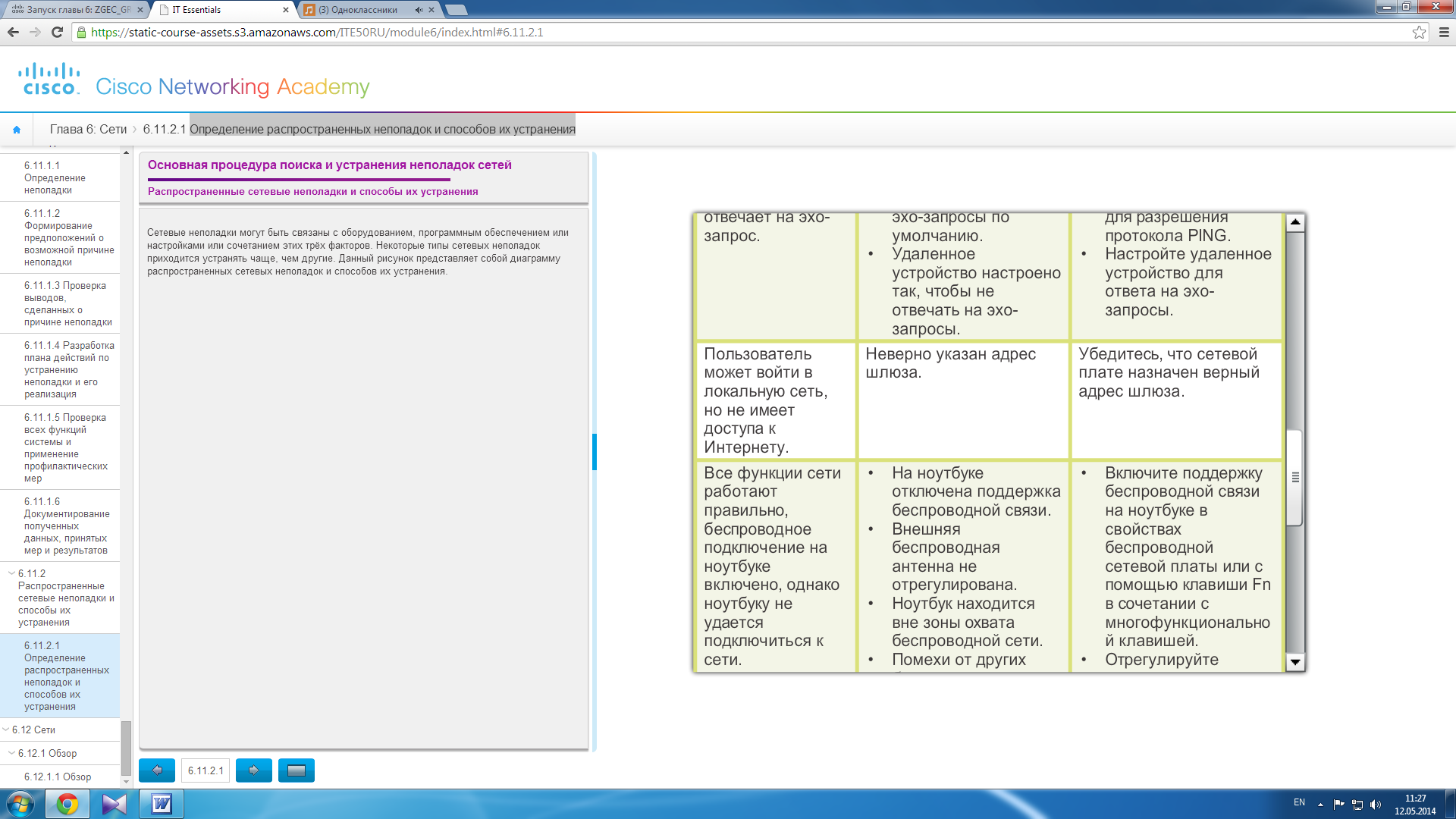This screenshot has width=1456, height=819.
Task: Click the sidebar scrollbar up arrow
Action: pyautogui.click(x=127, y=153)
